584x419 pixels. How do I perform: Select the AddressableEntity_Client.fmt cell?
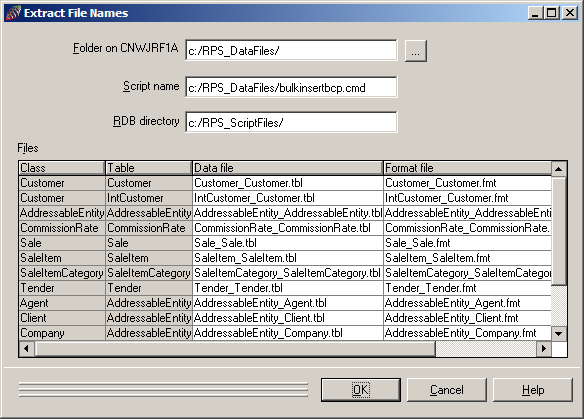[x=467, y=318]
